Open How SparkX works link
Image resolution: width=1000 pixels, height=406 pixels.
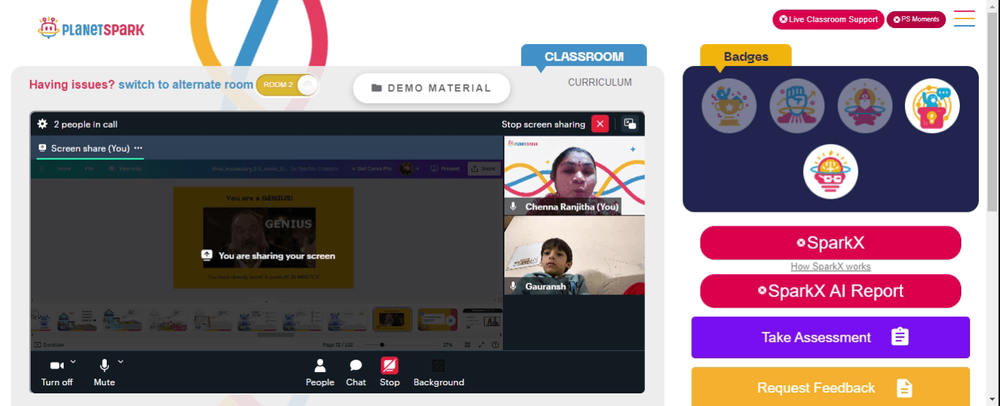(830, 266)
